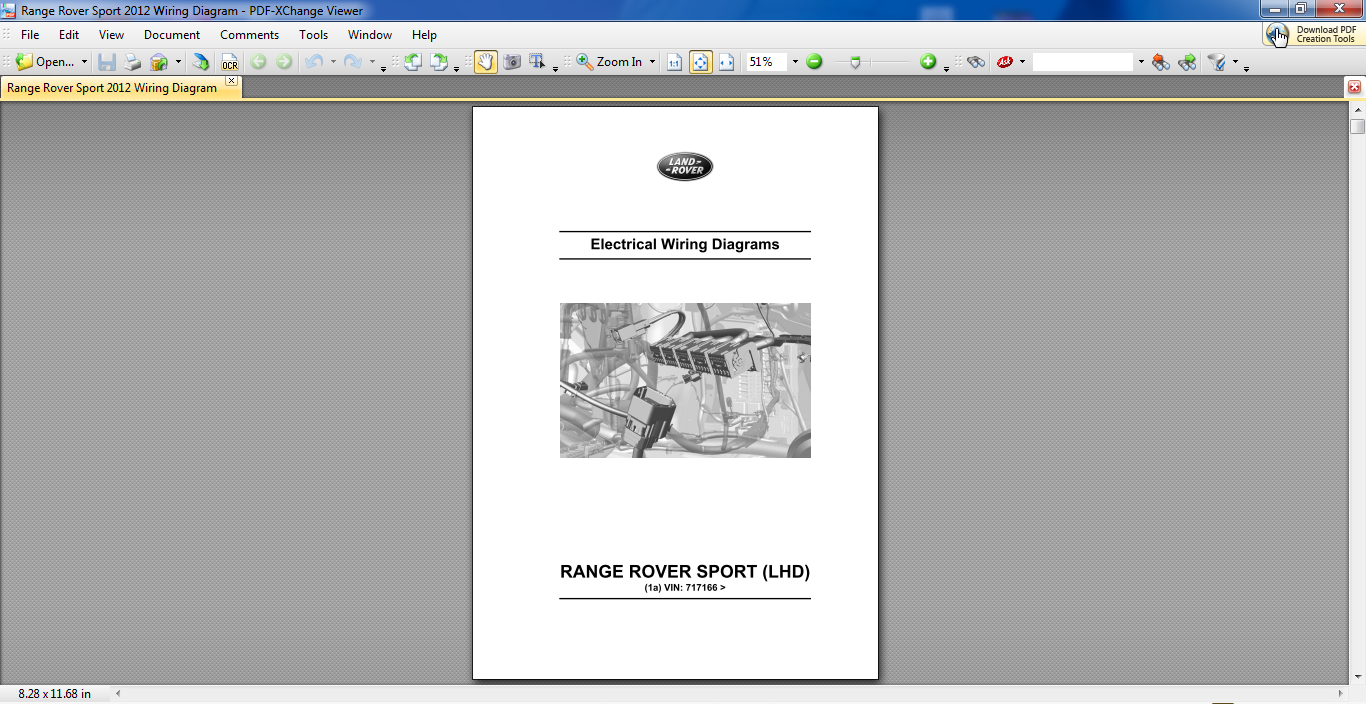Open the Redo history dropdown arrow
1366x704 pixels.
coord(372,62)
